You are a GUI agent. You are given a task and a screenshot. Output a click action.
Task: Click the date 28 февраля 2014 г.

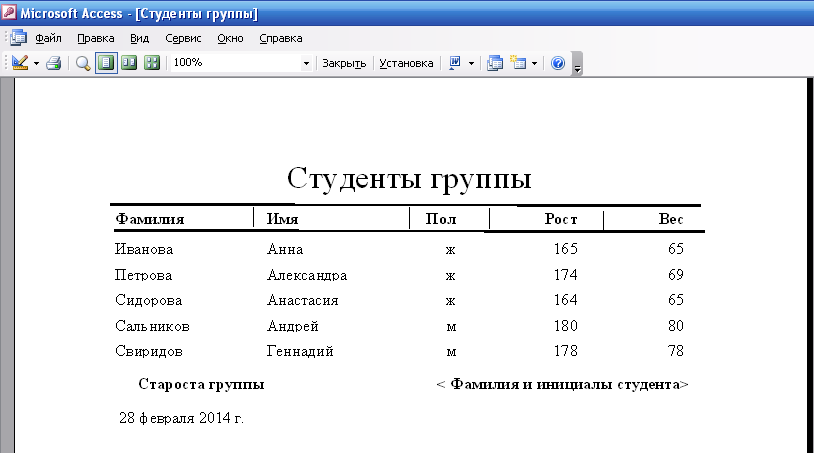point(181,418)
